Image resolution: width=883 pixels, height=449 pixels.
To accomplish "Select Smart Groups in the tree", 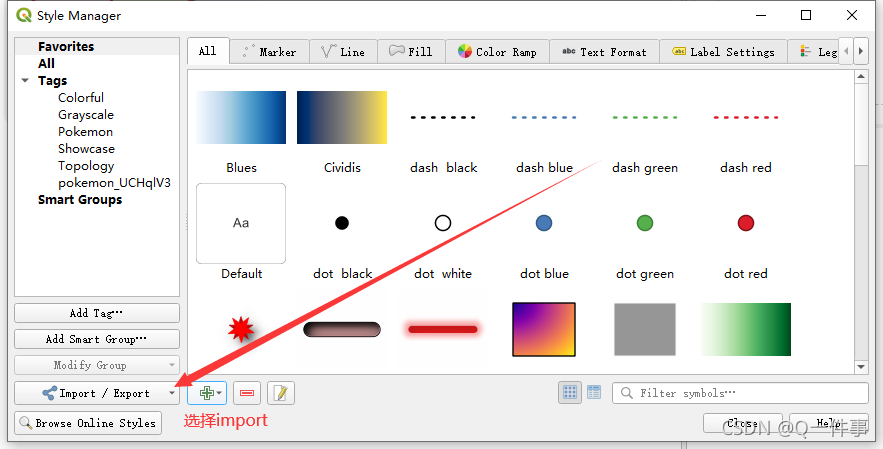I will point(80,200).
